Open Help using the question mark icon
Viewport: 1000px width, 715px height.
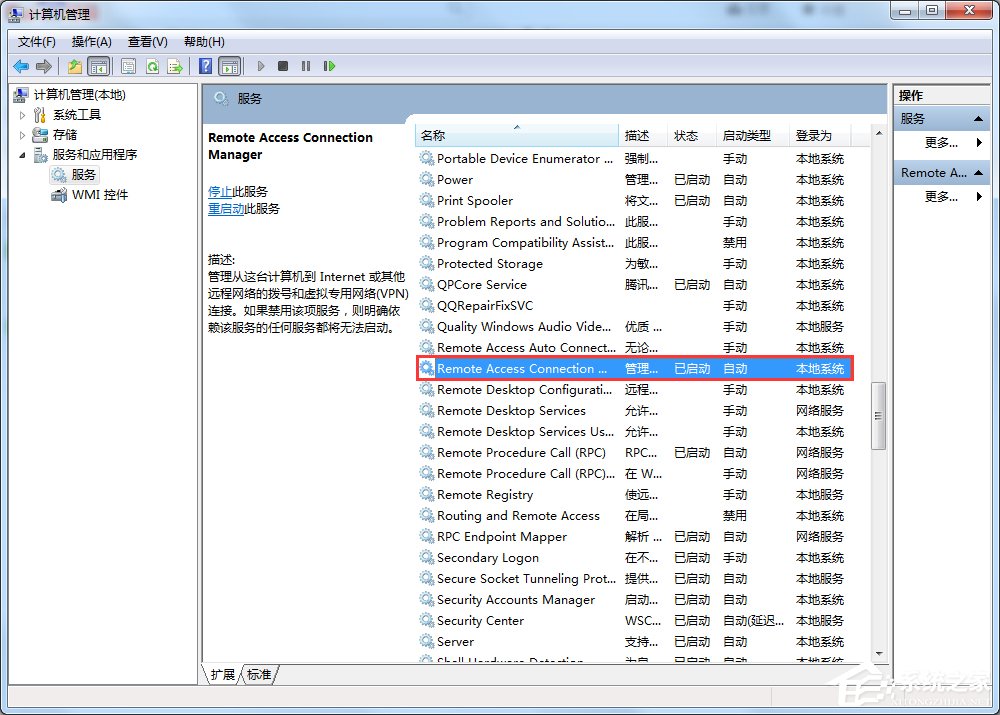point(204,66)
